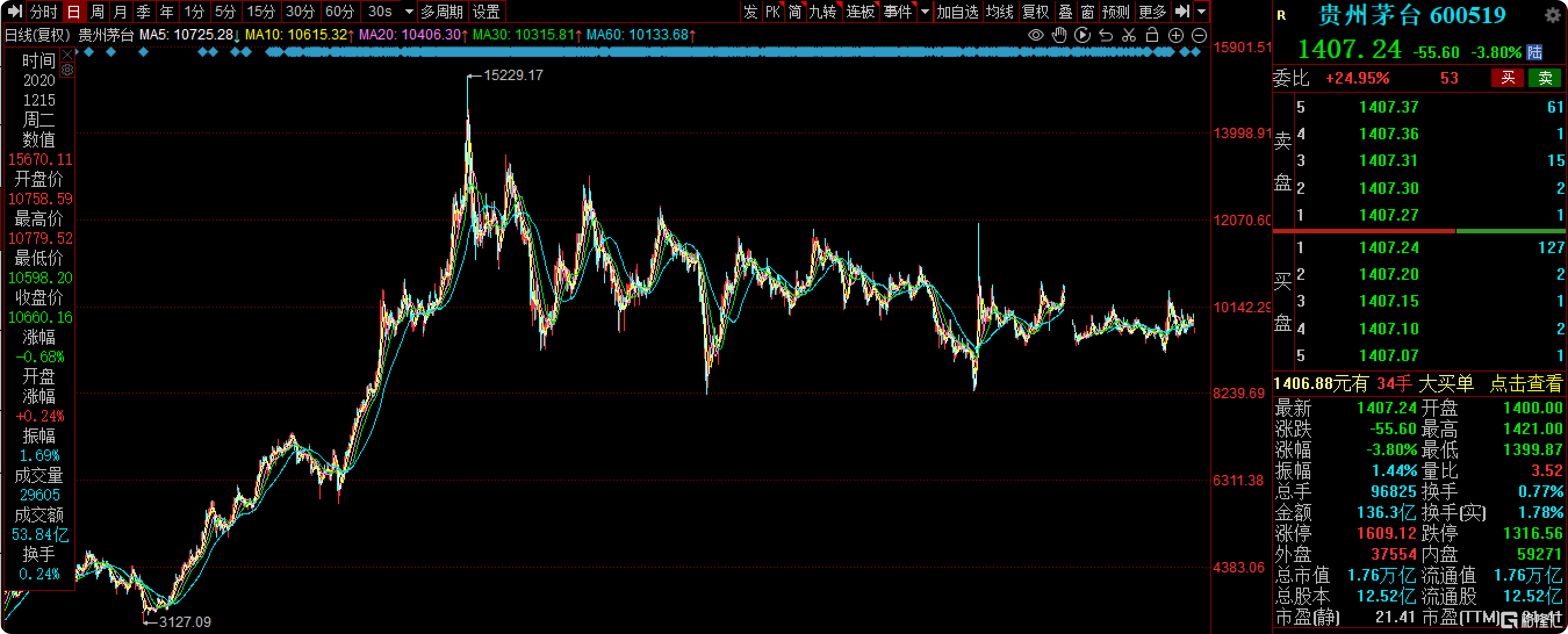Toggle the 简 simplified view
The image size is (1568, 634).
click(x=795, y=11)
